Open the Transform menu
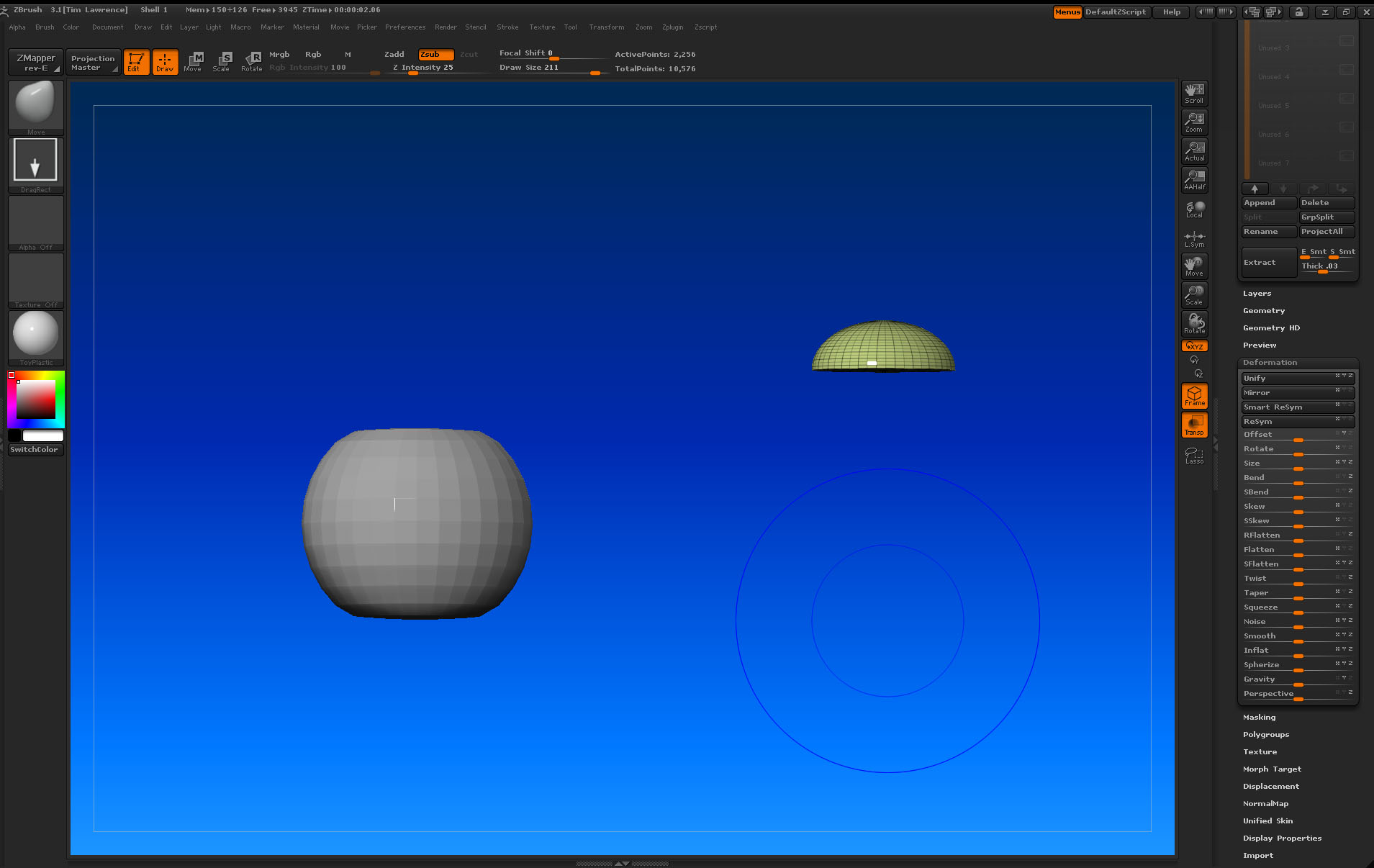 click(x=606, y=27)
